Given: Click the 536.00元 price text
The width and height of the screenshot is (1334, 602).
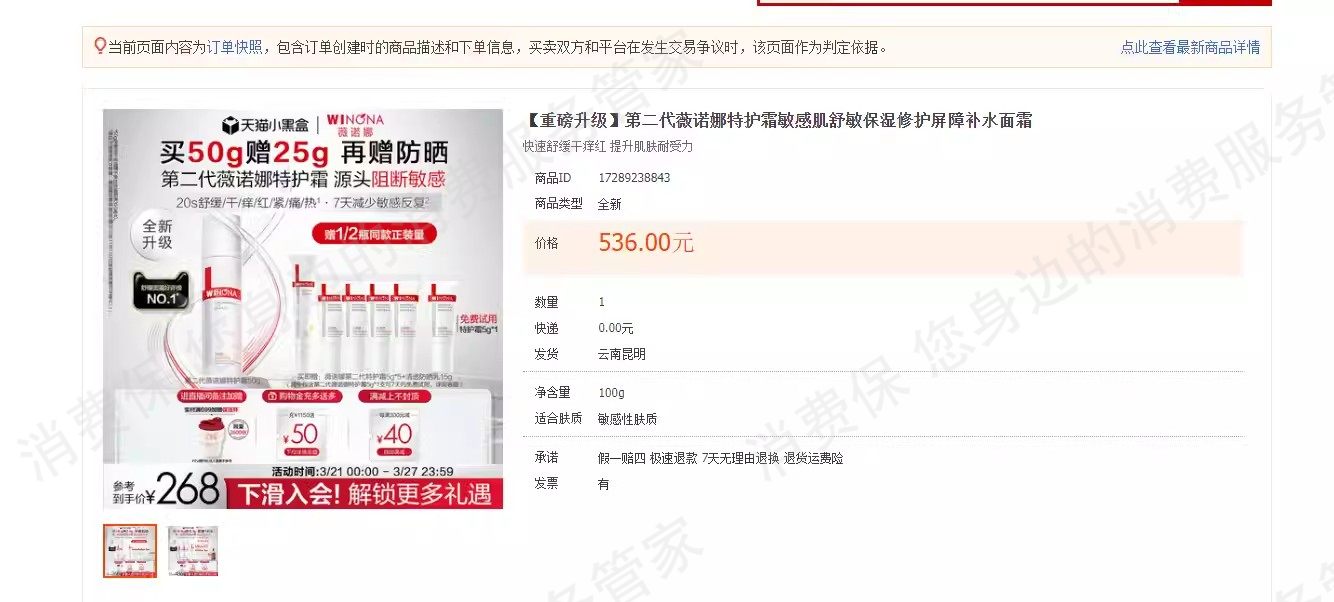Looking at the screenshot, I should [646, 243].
